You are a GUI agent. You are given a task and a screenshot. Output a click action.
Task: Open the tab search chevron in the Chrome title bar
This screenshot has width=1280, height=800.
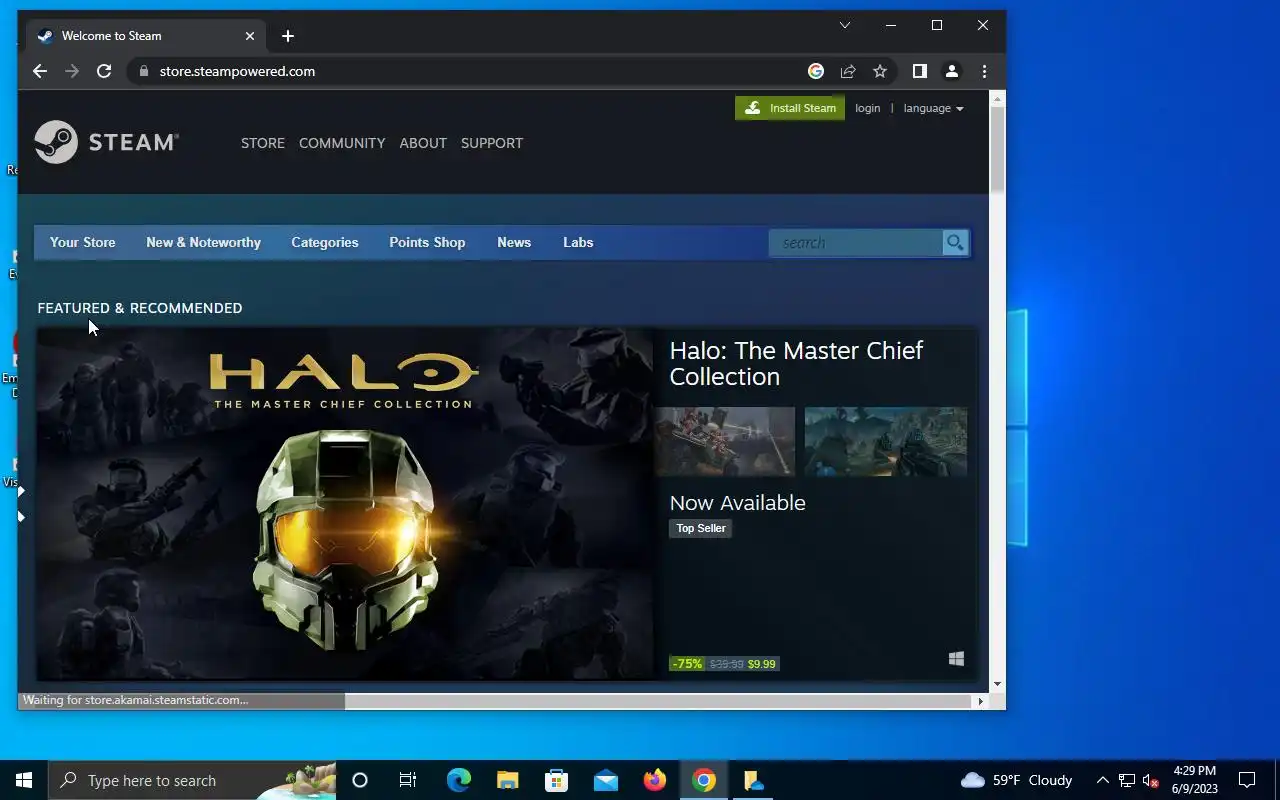[x=845, y=25]
